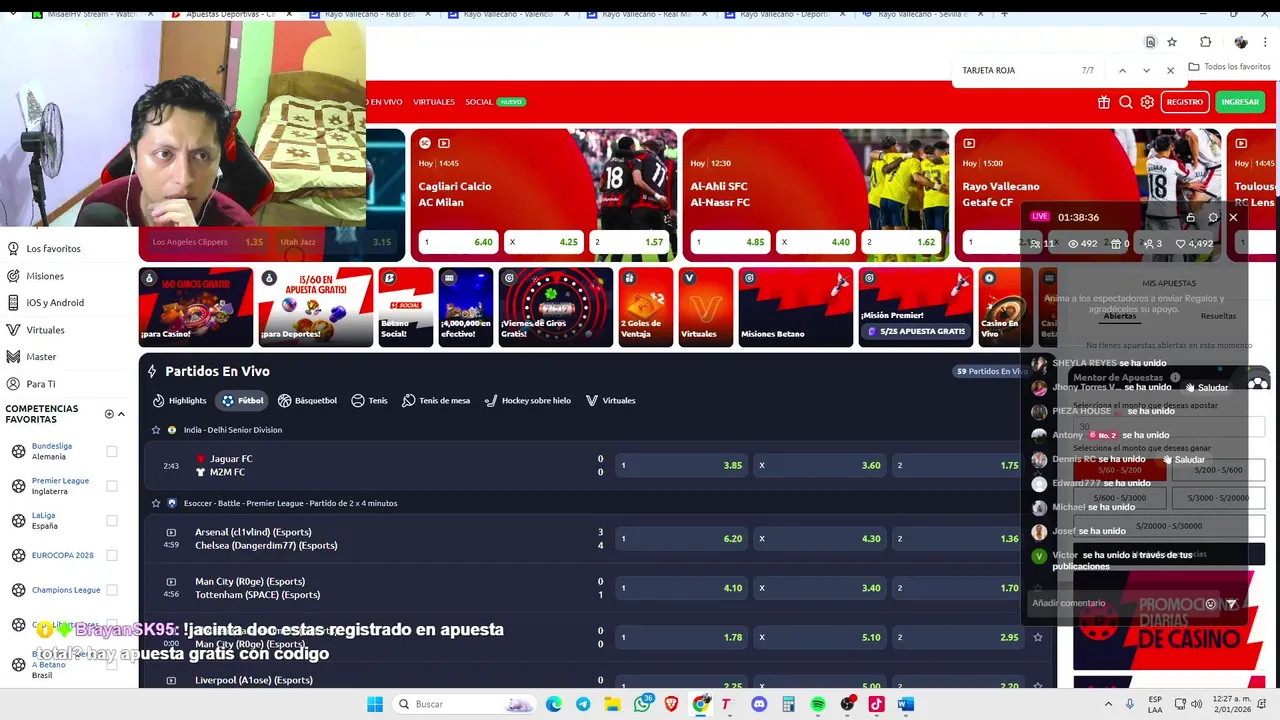Open the SOCIAL top navigation item
The width and height of the screenshot is (1280, 720).
[479, 102]
